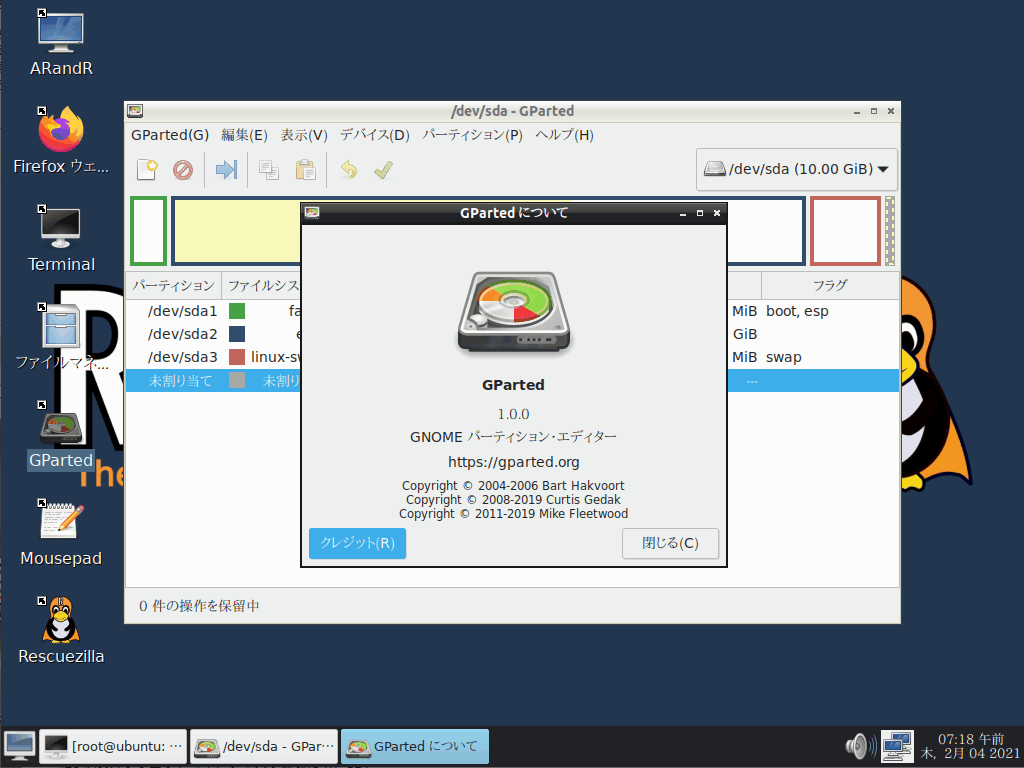The width and height of the screenshot is (1024, 768).
Task: Click the Paste partition toolbar icon
Action: coord(305,170)
